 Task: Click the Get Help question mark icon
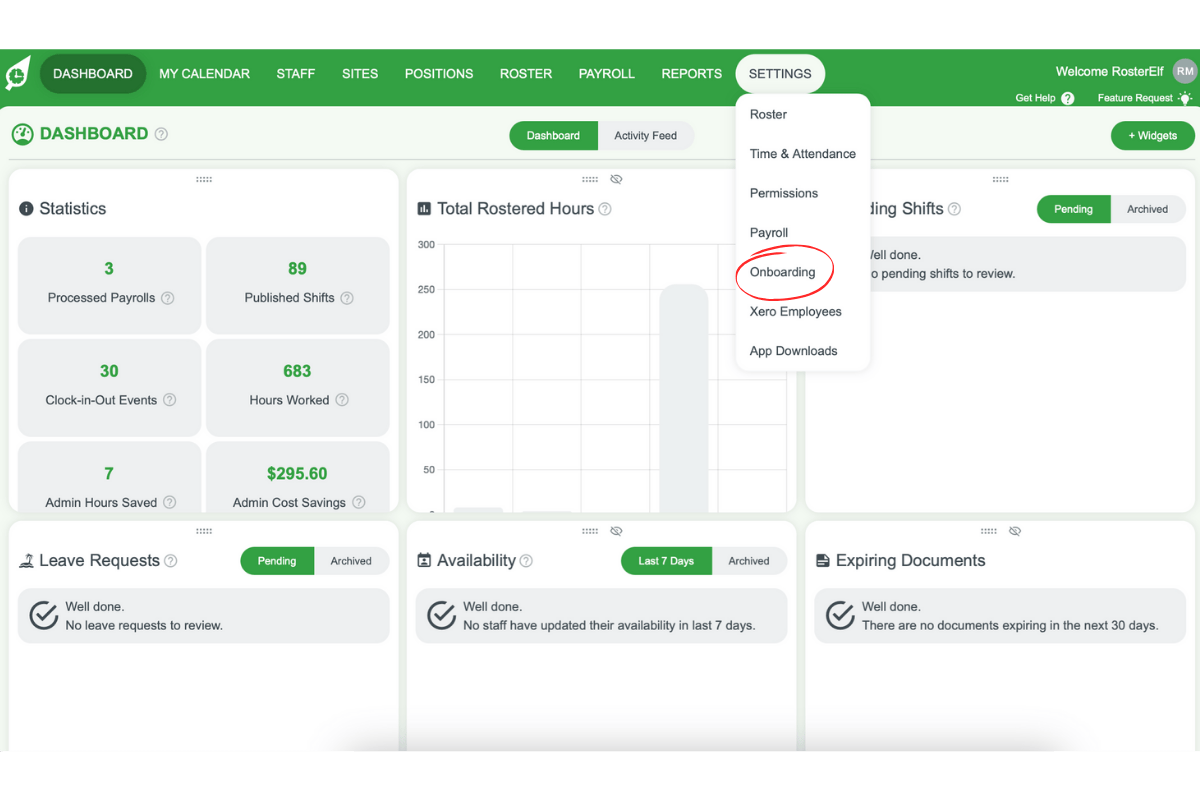(x=1067, y=98)
